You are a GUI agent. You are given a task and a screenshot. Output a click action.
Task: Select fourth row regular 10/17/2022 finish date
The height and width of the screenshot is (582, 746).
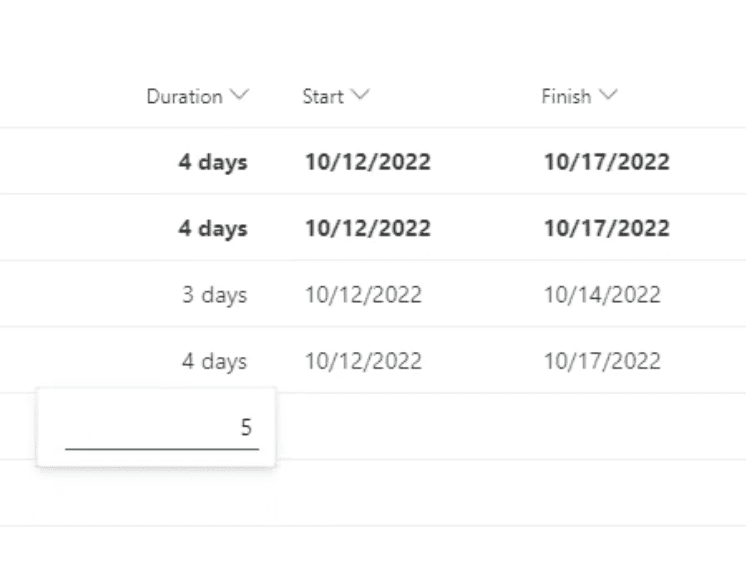tap(602, 361)
